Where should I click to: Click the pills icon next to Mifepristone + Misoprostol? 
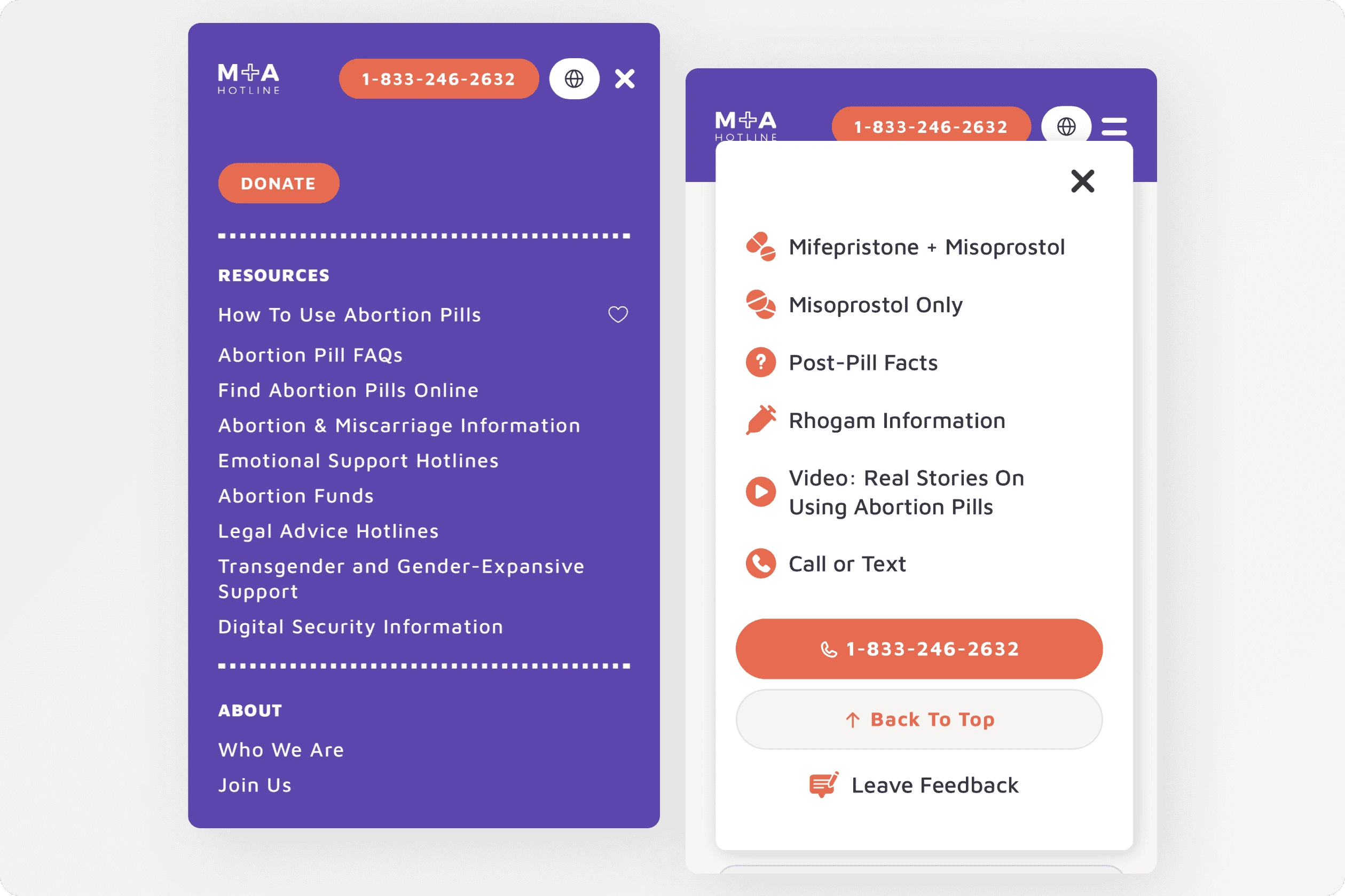[x=760, y=247]
